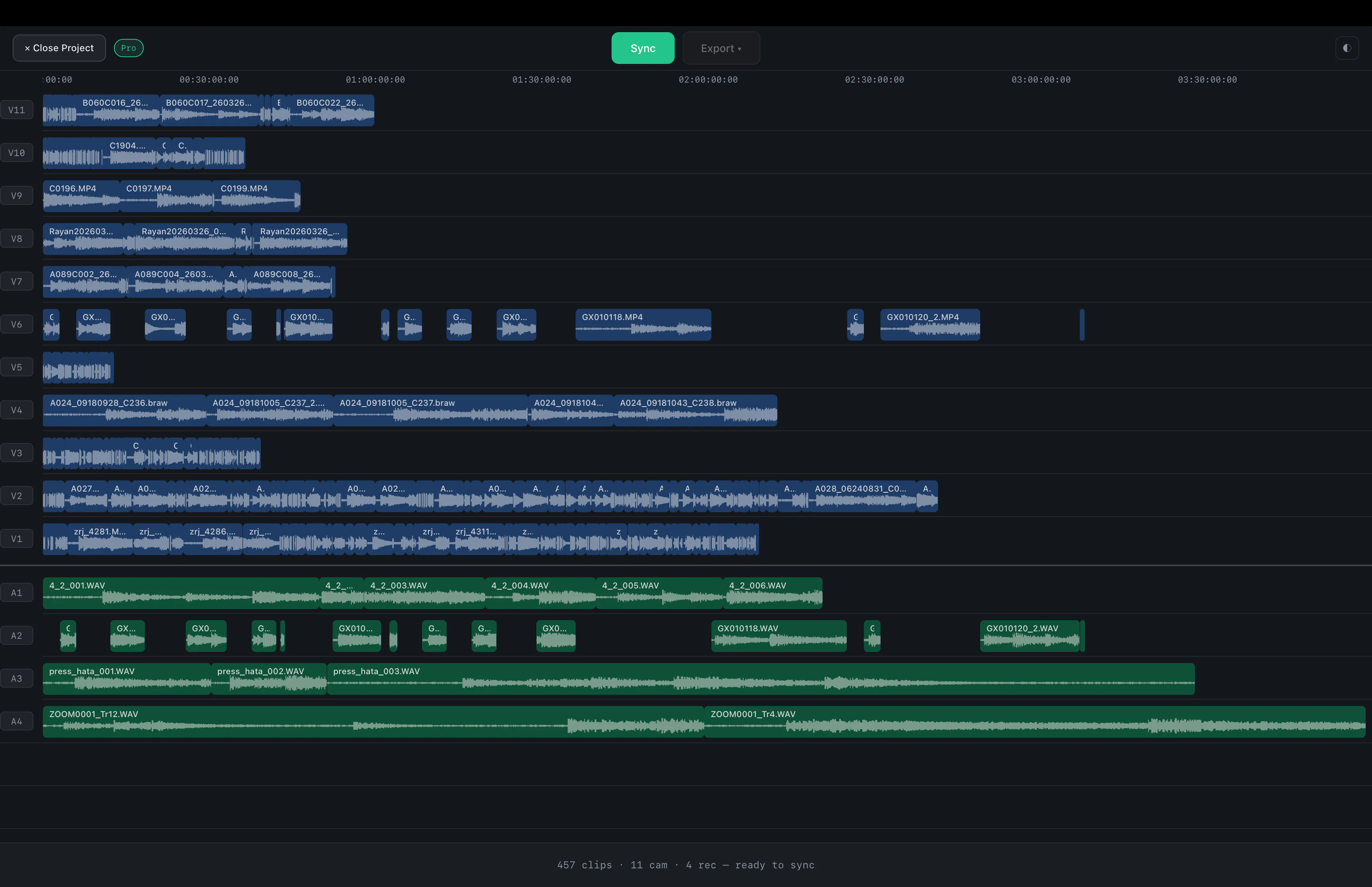
Task: Click the 00:30:00:00 ruler mark
Action: coord(209,79)
